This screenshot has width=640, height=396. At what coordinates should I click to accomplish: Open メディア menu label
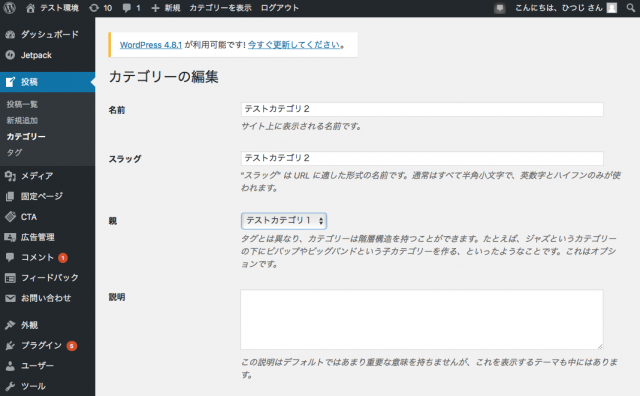(x=37, y=176)
